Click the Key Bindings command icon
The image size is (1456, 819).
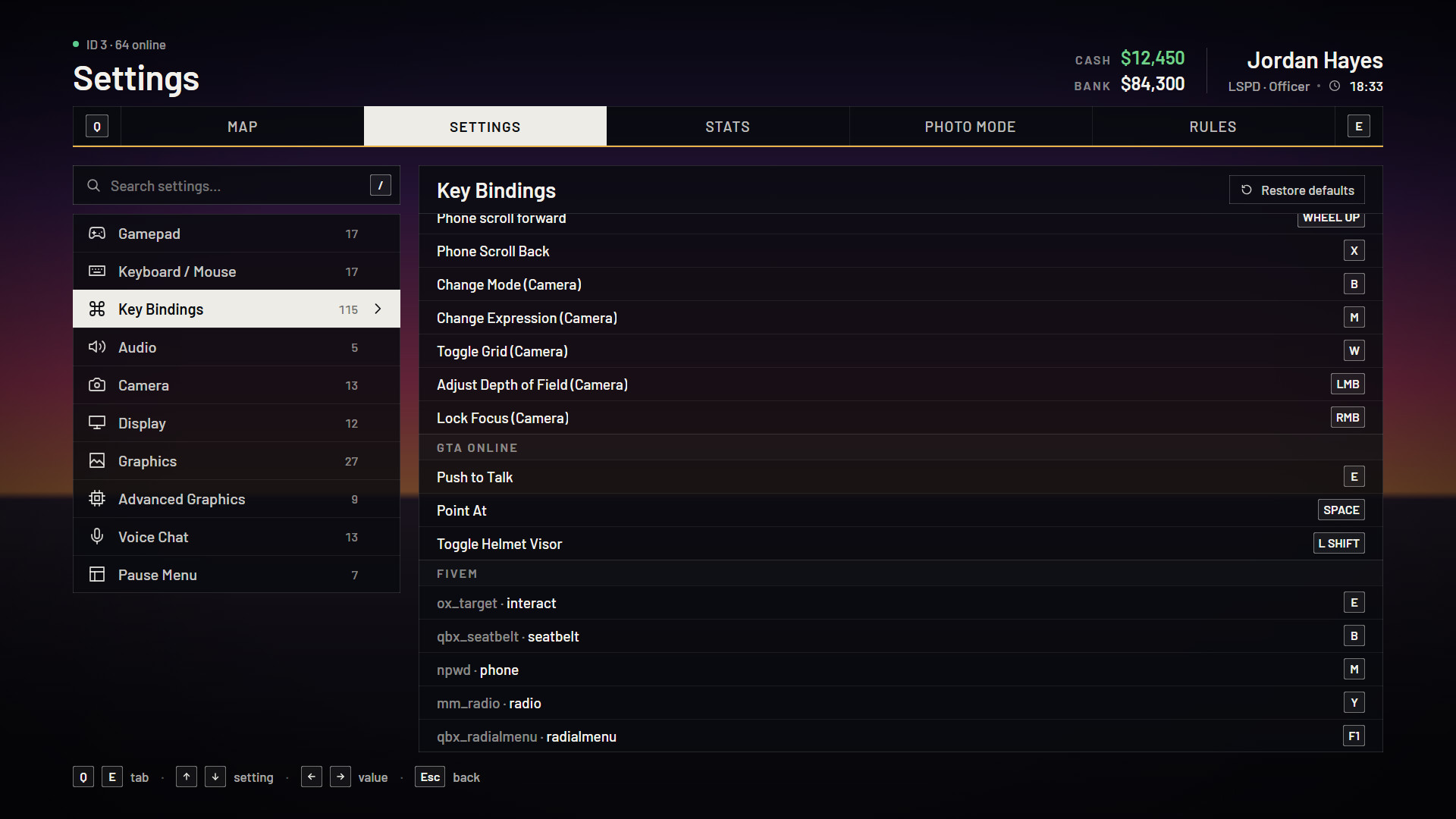[x=97, y=309]
